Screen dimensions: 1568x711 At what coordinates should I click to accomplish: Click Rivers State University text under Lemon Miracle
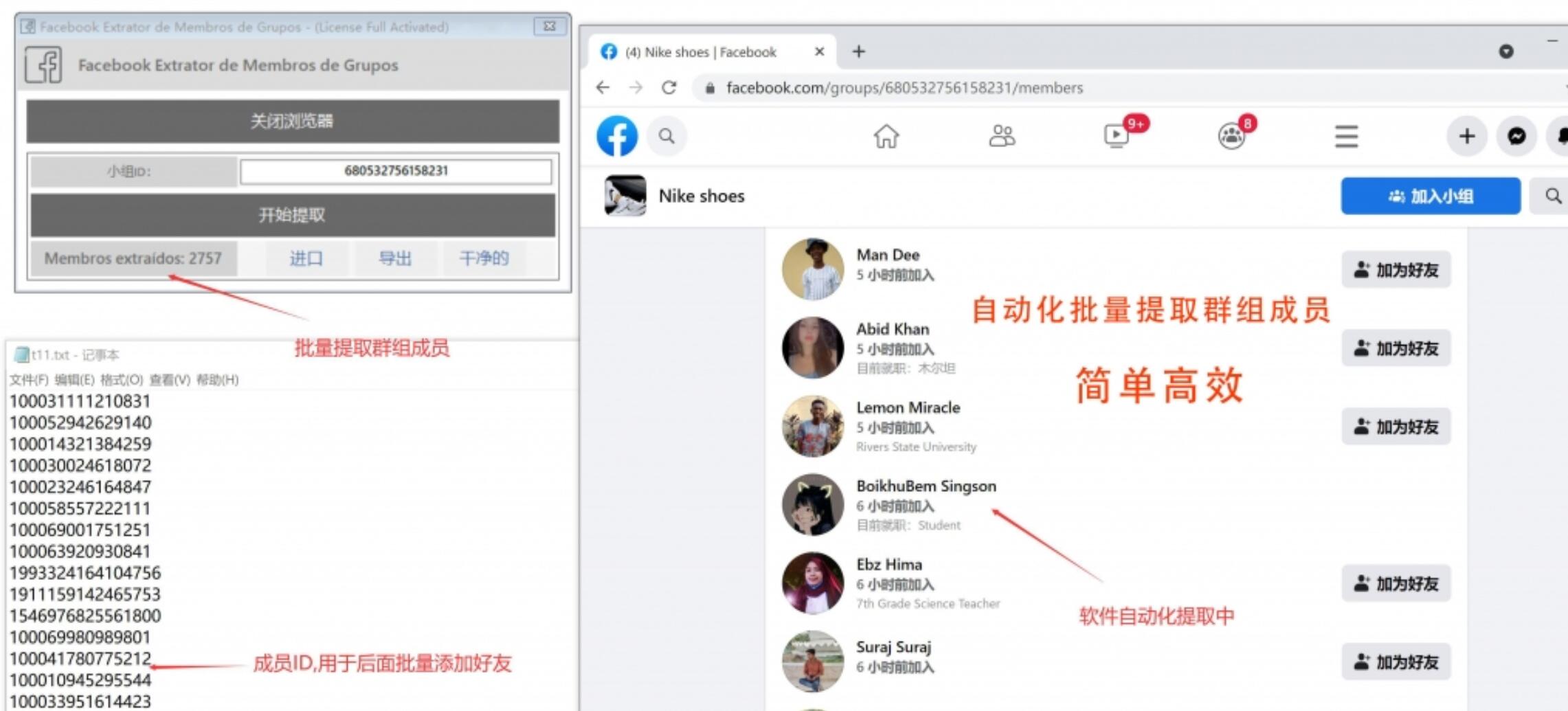pos(916,447)
